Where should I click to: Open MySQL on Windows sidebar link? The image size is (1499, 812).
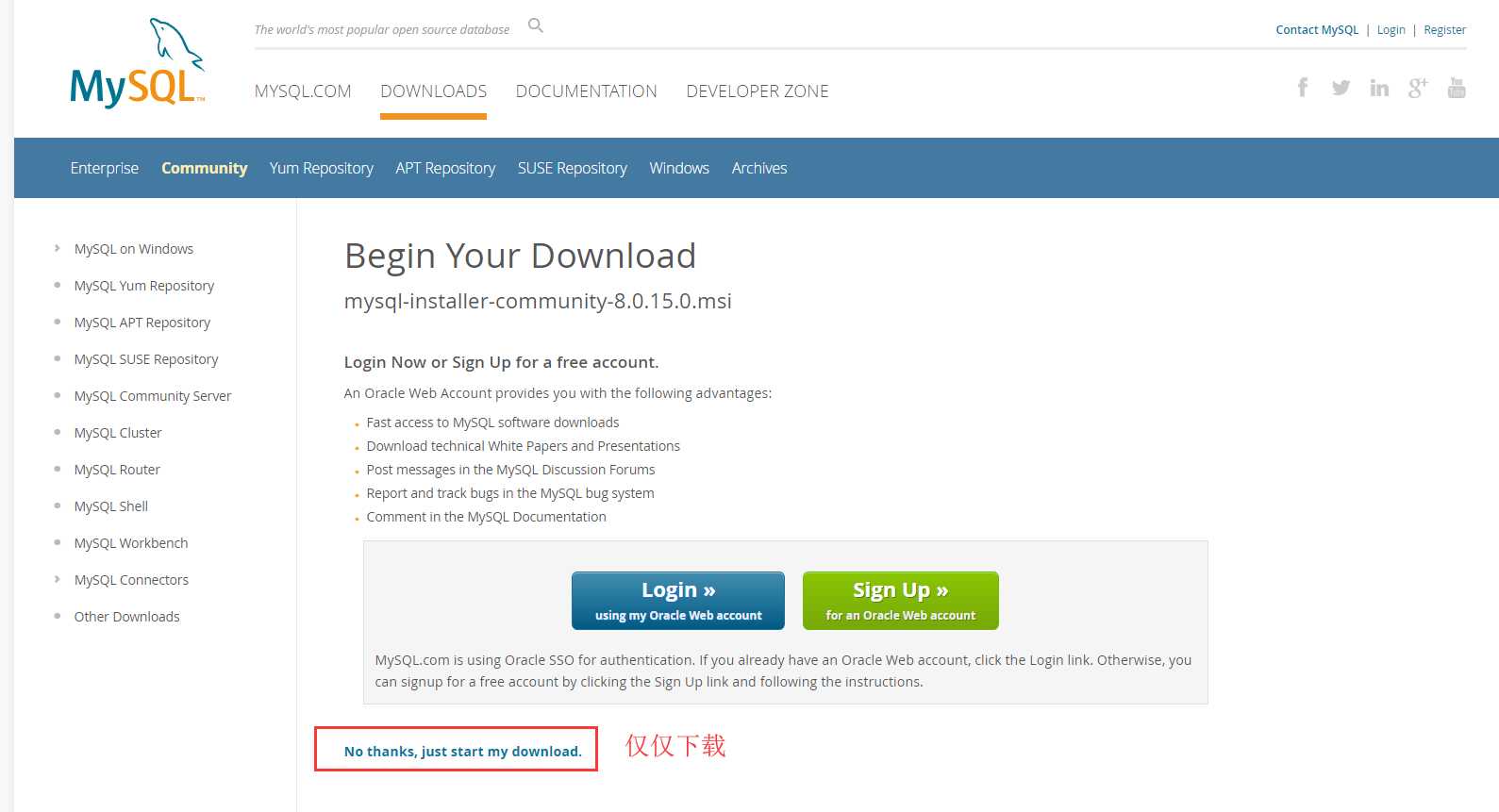point(134,249)
